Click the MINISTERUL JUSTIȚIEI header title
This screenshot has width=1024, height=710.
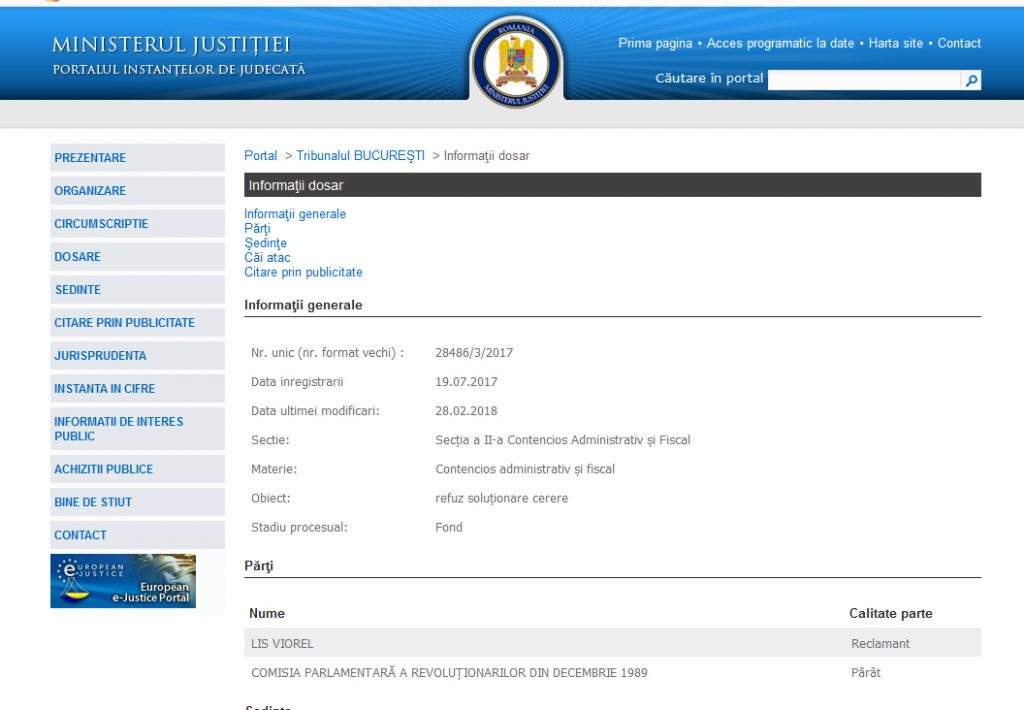pyautogui.click(x=171, y=46)
